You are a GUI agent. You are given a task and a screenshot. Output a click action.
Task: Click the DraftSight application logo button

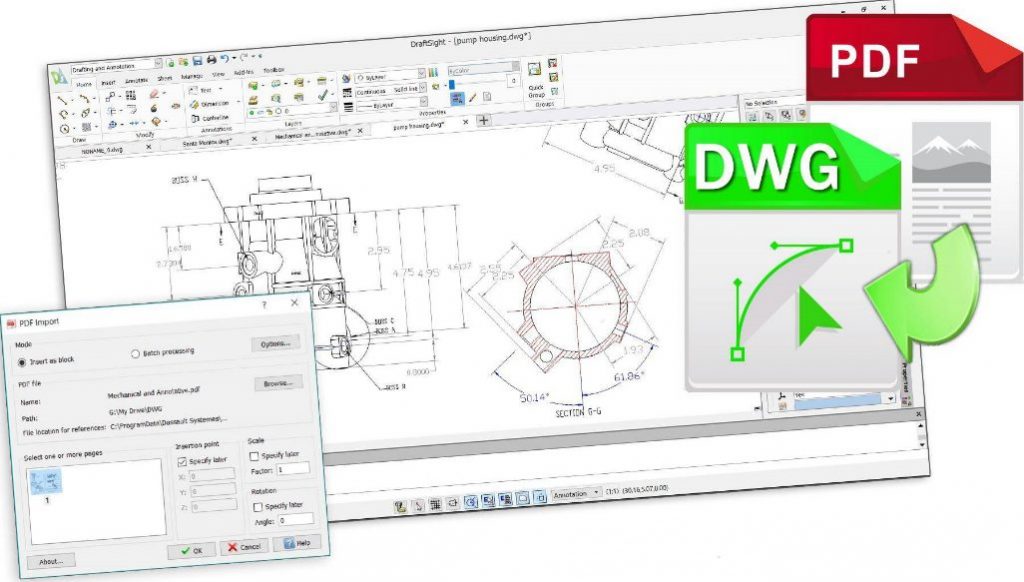point(59,77)
